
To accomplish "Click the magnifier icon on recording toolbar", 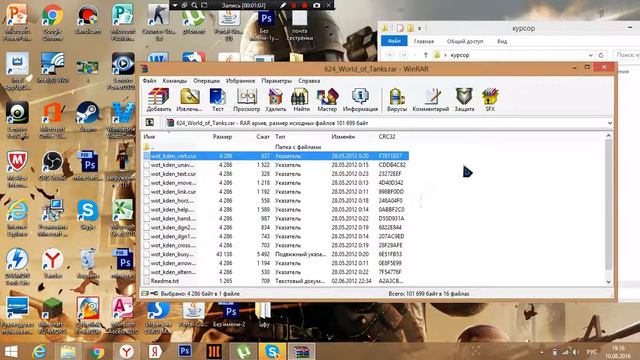I will [x=194, y=5].
